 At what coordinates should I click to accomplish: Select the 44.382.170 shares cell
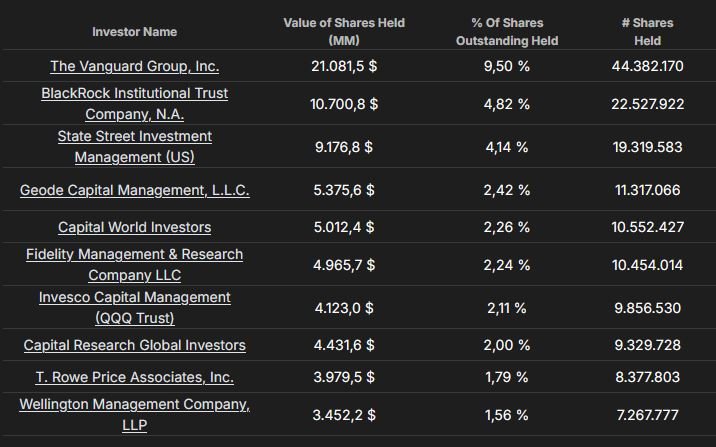click(x=647, y=66)
